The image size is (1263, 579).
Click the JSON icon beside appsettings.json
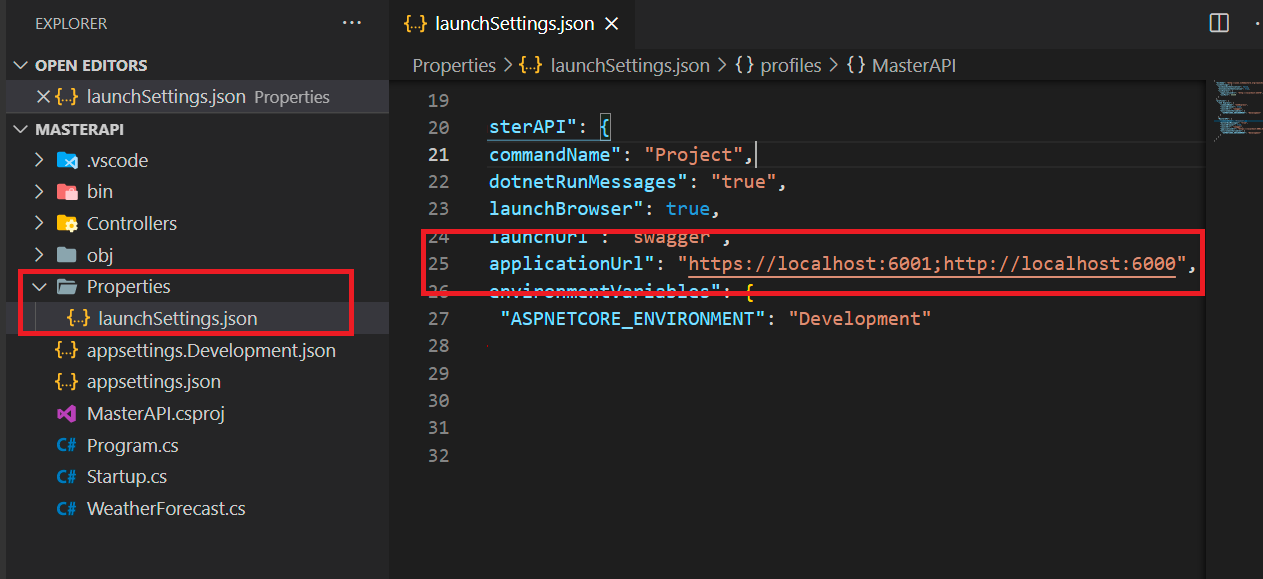click(x=66, y=381)
